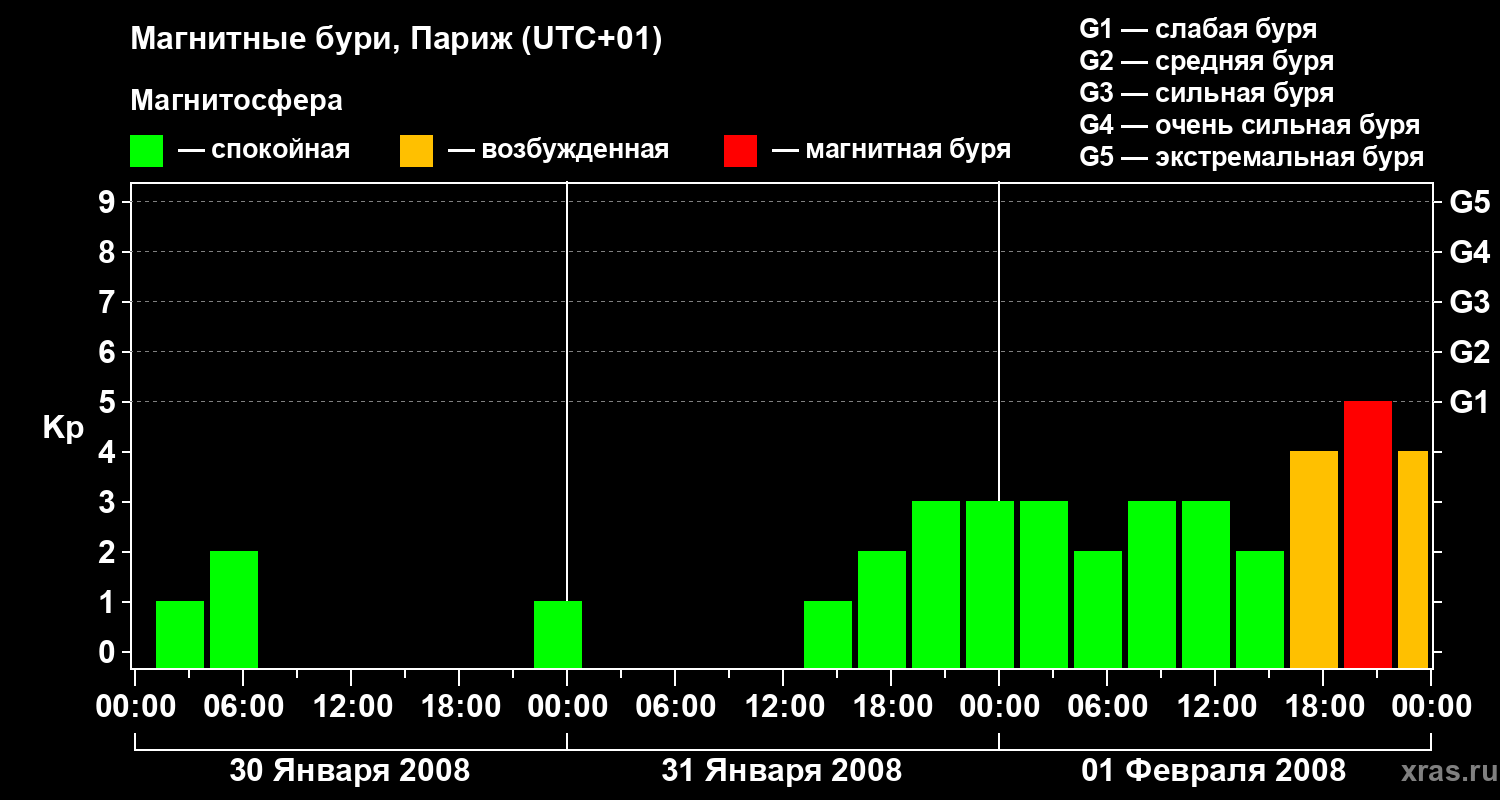Click the '— спокойная' legend label
Screen dimensions: 1500x800
point(264,150)
